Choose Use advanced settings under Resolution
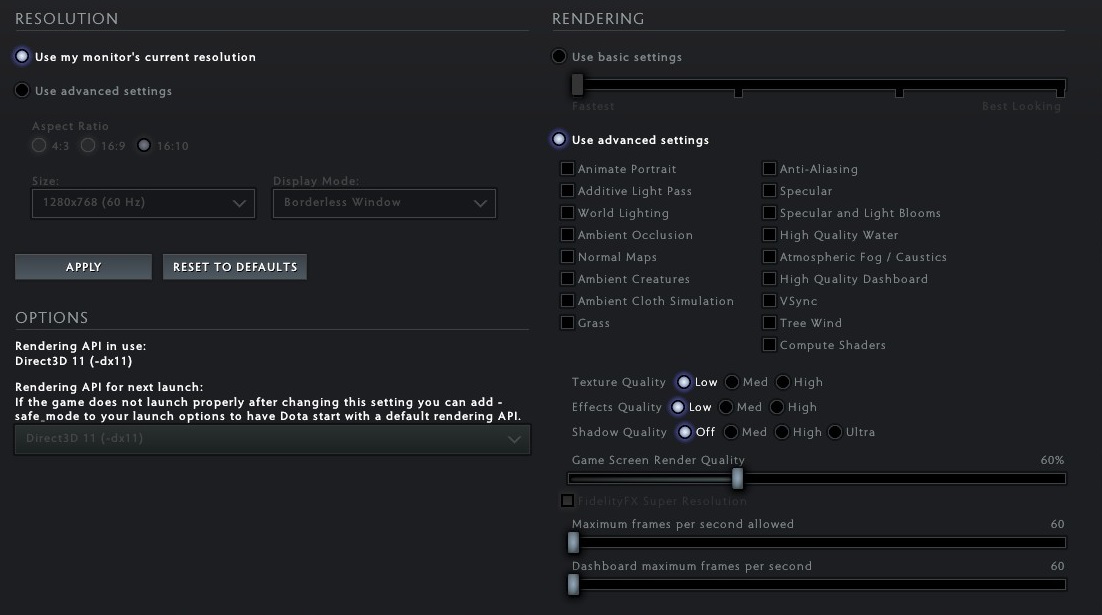The image size is (1102, 615). pyautogui.click(x=22, y=91)
